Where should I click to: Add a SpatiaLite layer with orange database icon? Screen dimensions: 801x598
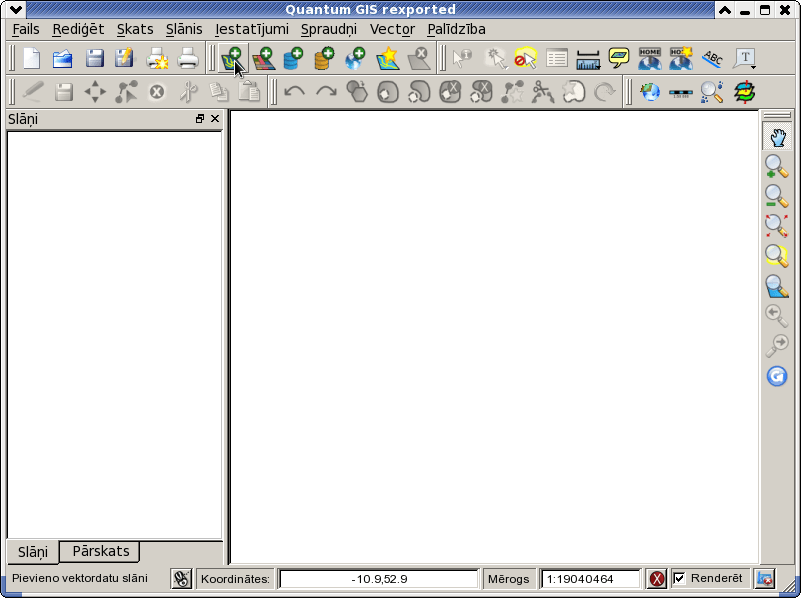point(324,58)
